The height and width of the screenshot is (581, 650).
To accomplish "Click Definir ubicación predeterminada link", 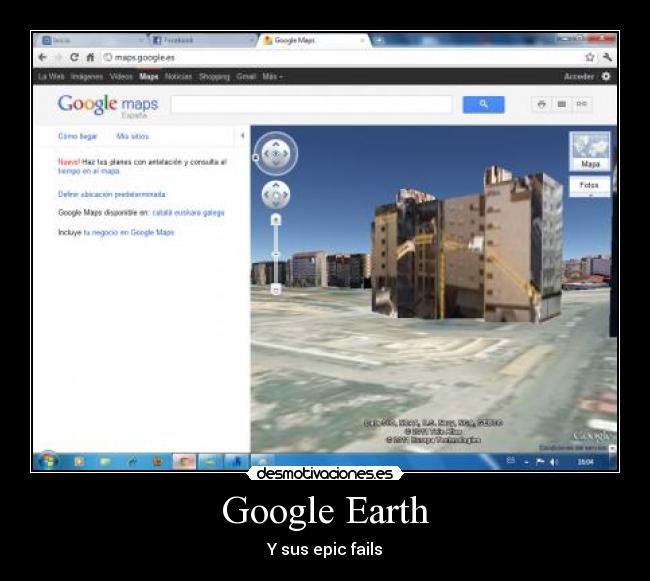I will coord(112,194).
